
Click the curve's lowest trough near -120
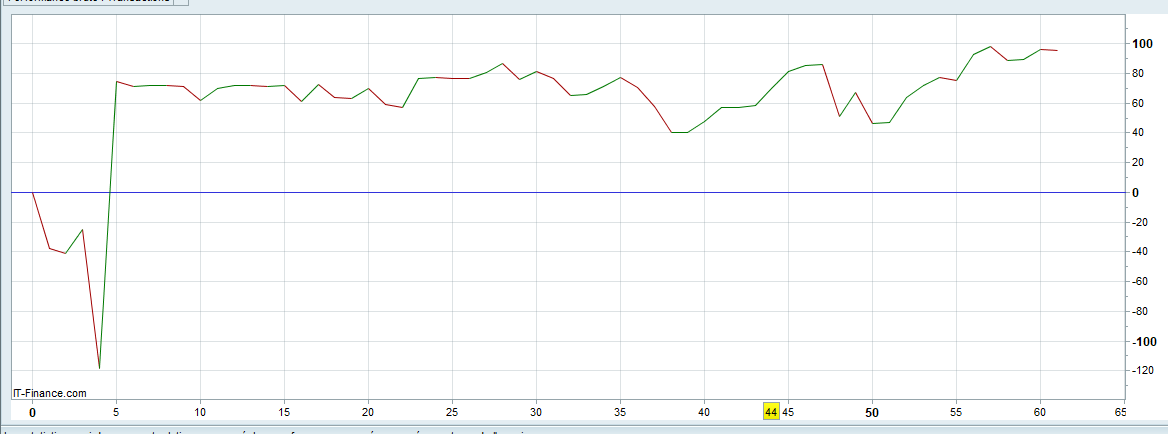[x=99, y=368]
